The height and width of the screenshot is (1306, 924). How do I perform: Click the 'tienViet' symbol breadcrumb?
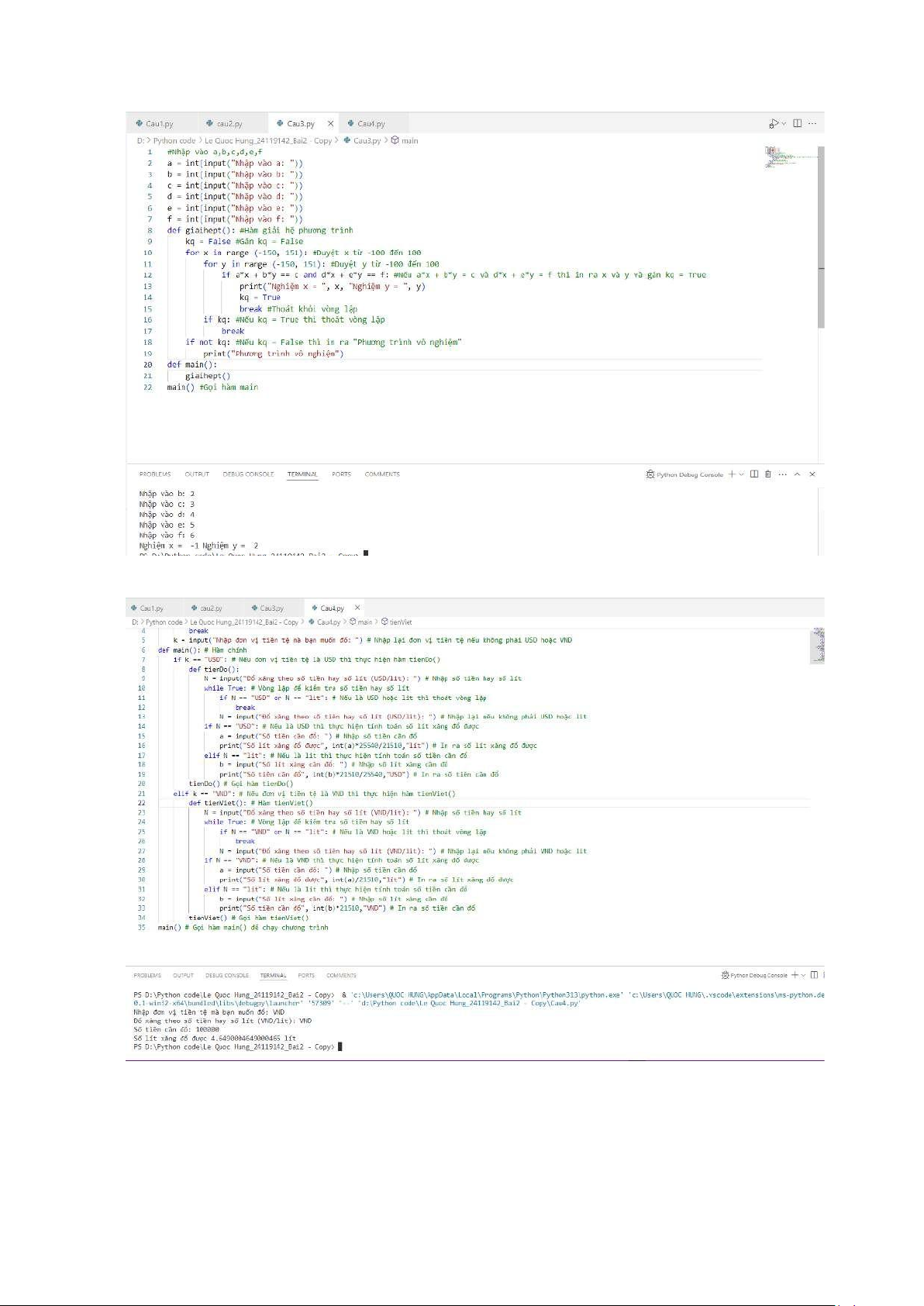[396, 622]
